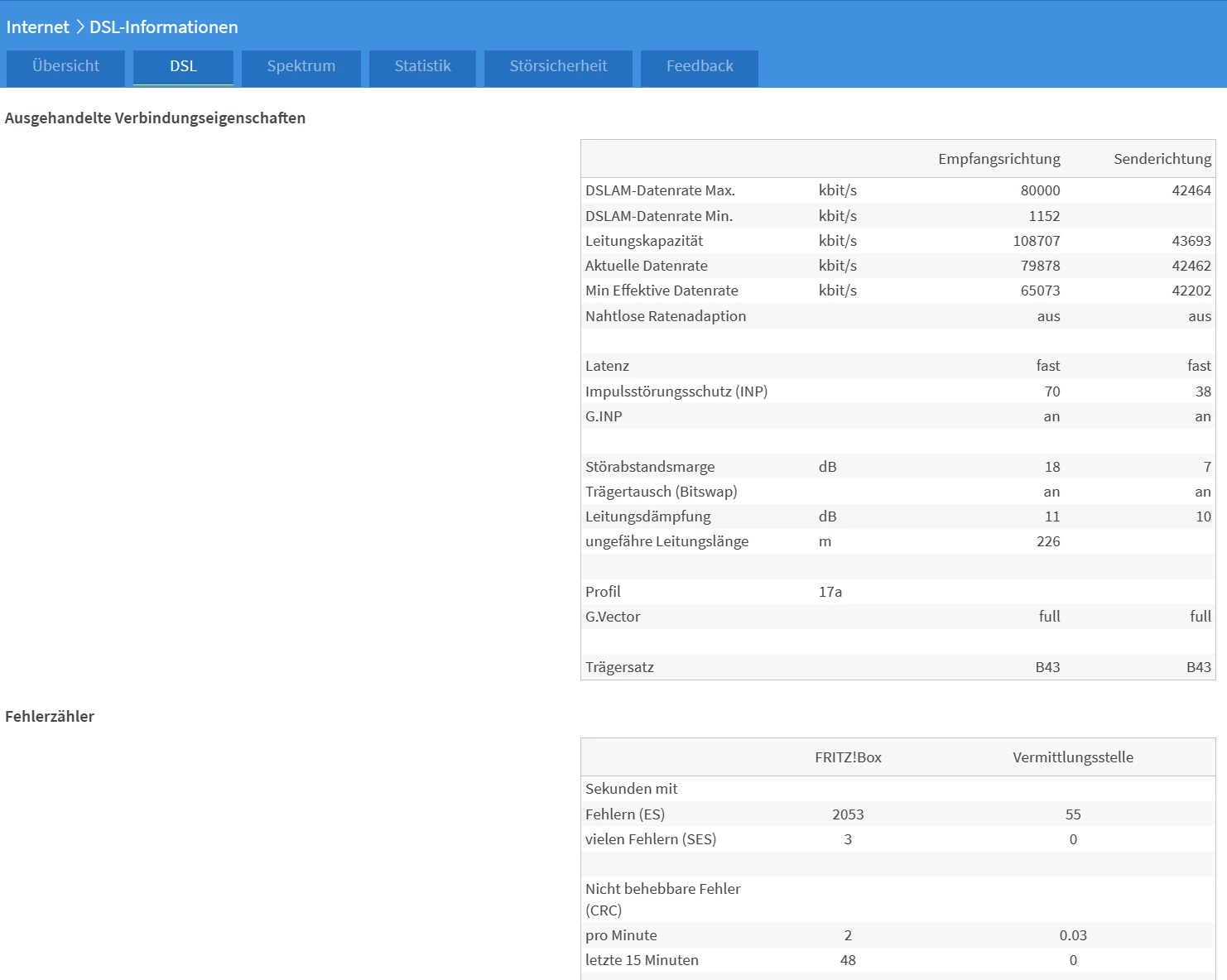
Task: Click the breadcrumb chevron after Internet
Action: tap(80, 27)
